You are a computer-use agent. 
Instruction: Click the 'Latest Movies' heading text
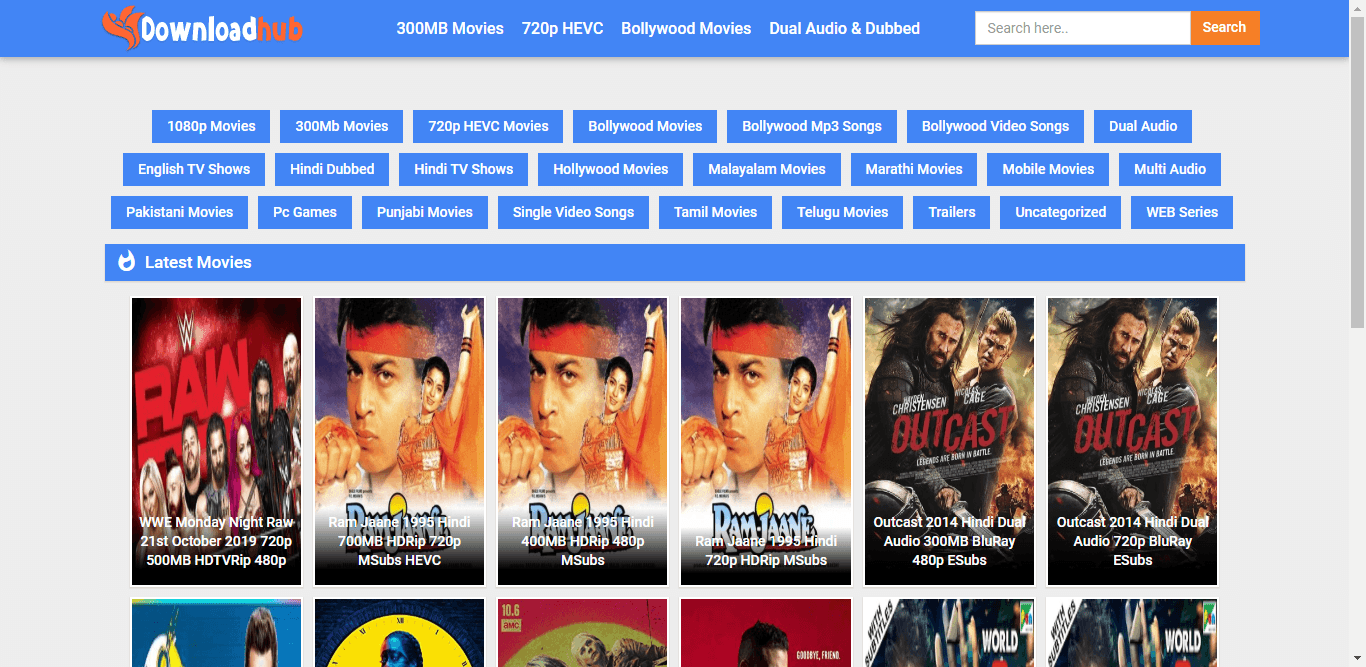[198, 262]
